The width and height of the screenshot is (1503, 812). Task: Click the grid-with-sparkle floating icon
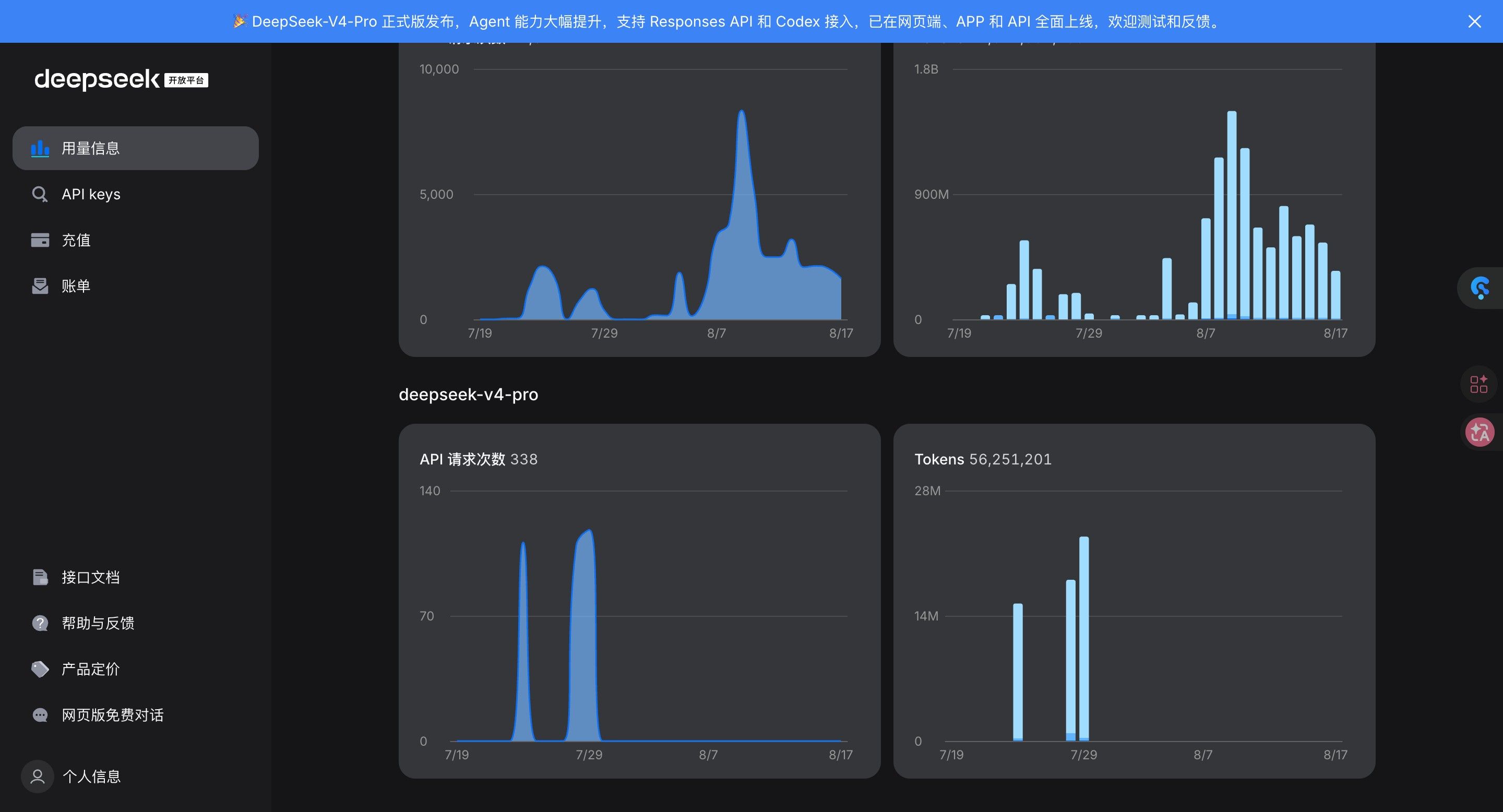pos(1479,385)
